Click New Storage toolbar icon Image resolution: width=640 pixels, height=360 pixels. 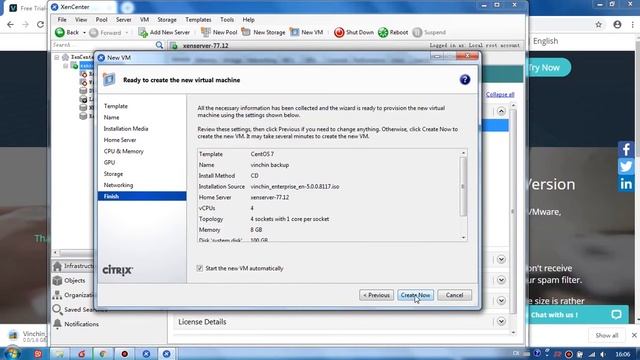coord(246,32)
